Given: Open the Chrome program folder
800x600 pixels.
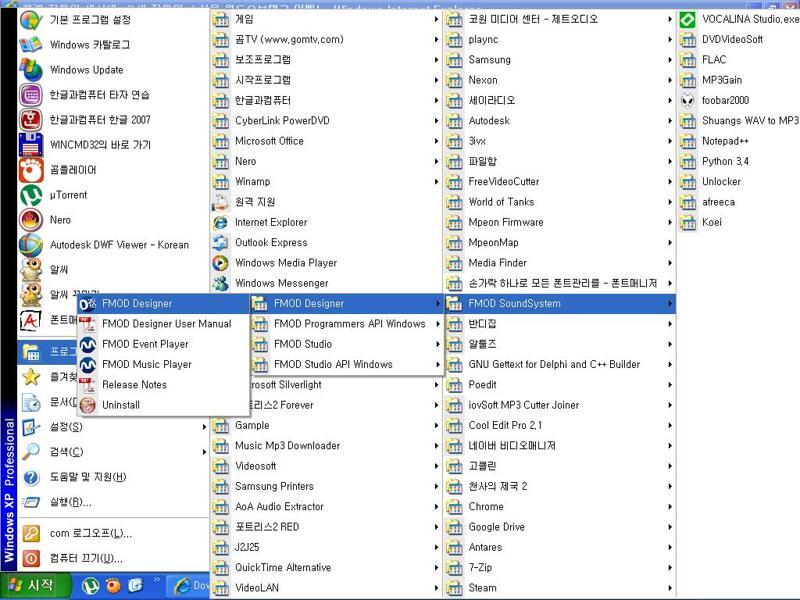Looking at the screenshot, I should [x=560, y=507].
